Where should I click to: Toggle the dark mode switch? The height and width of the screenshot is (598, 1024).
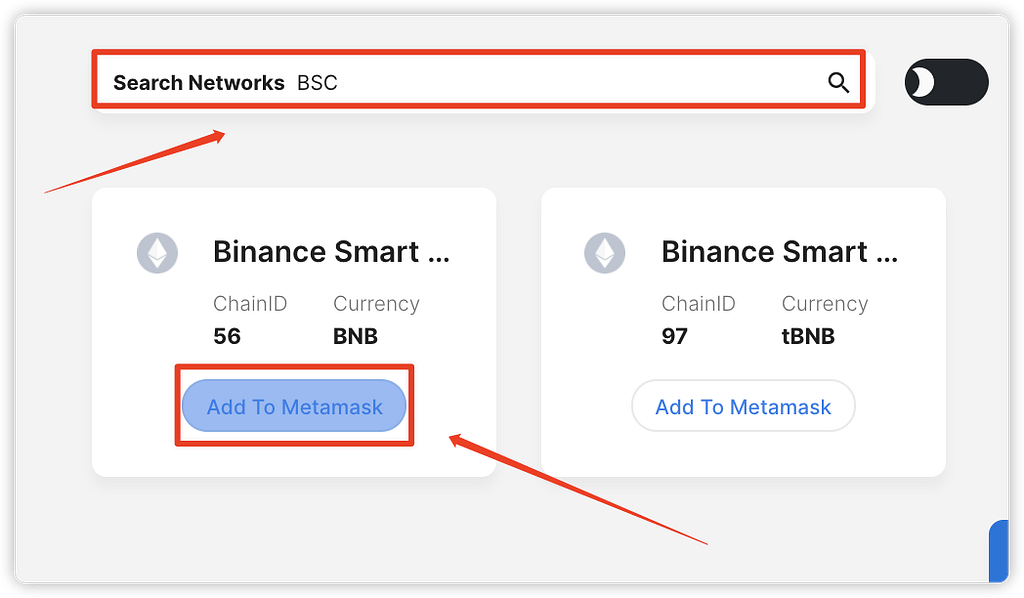[x=946, y=82]
